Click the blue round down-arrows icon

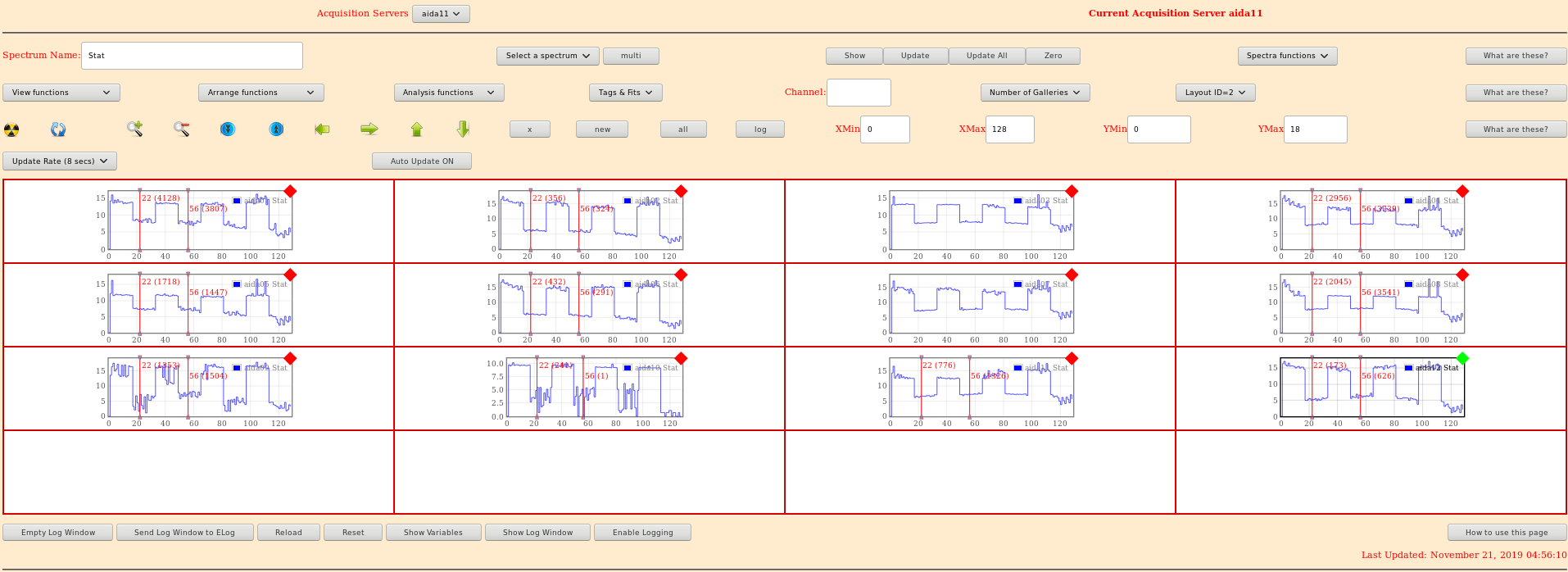[228, 129]
